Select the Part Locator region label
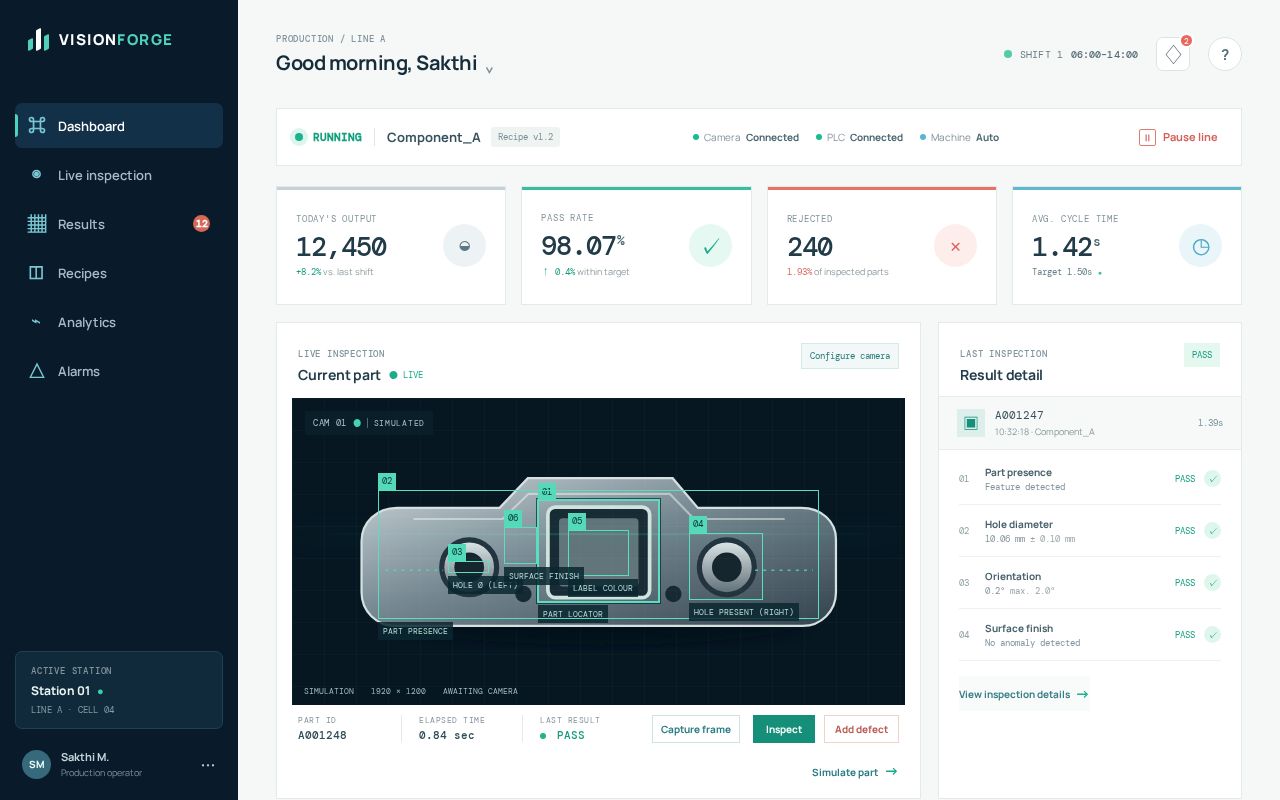 (x=573, y=614)
